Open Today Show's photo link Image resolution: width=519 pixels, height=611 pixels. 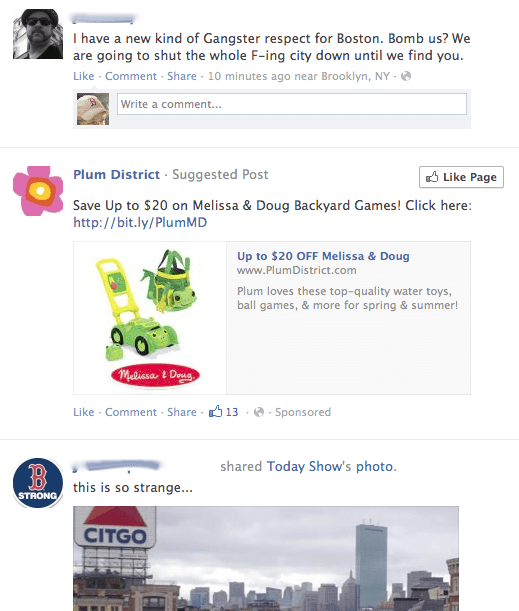click(331, 466)
